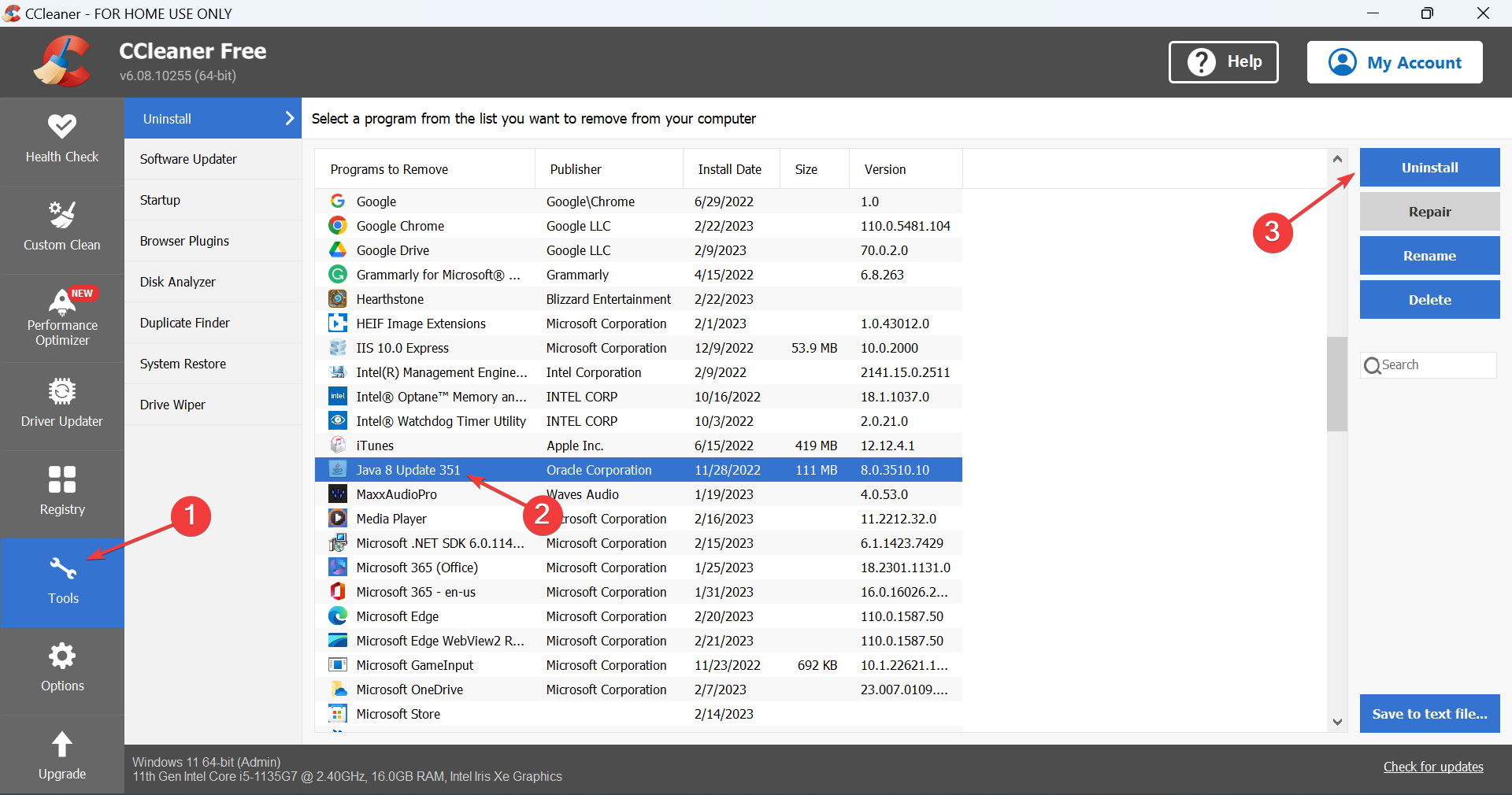Select Microsoft .NET SDK 6.0.114 row

pos(638,543)
